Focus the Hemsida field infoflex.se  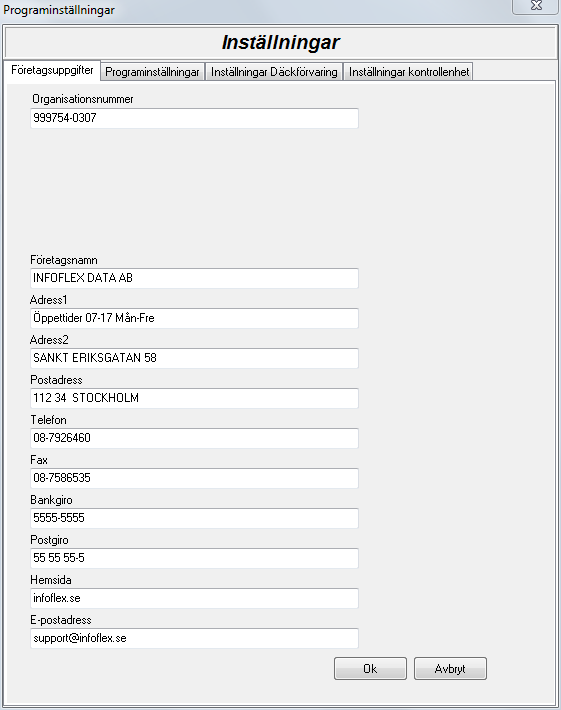[194, 598]
